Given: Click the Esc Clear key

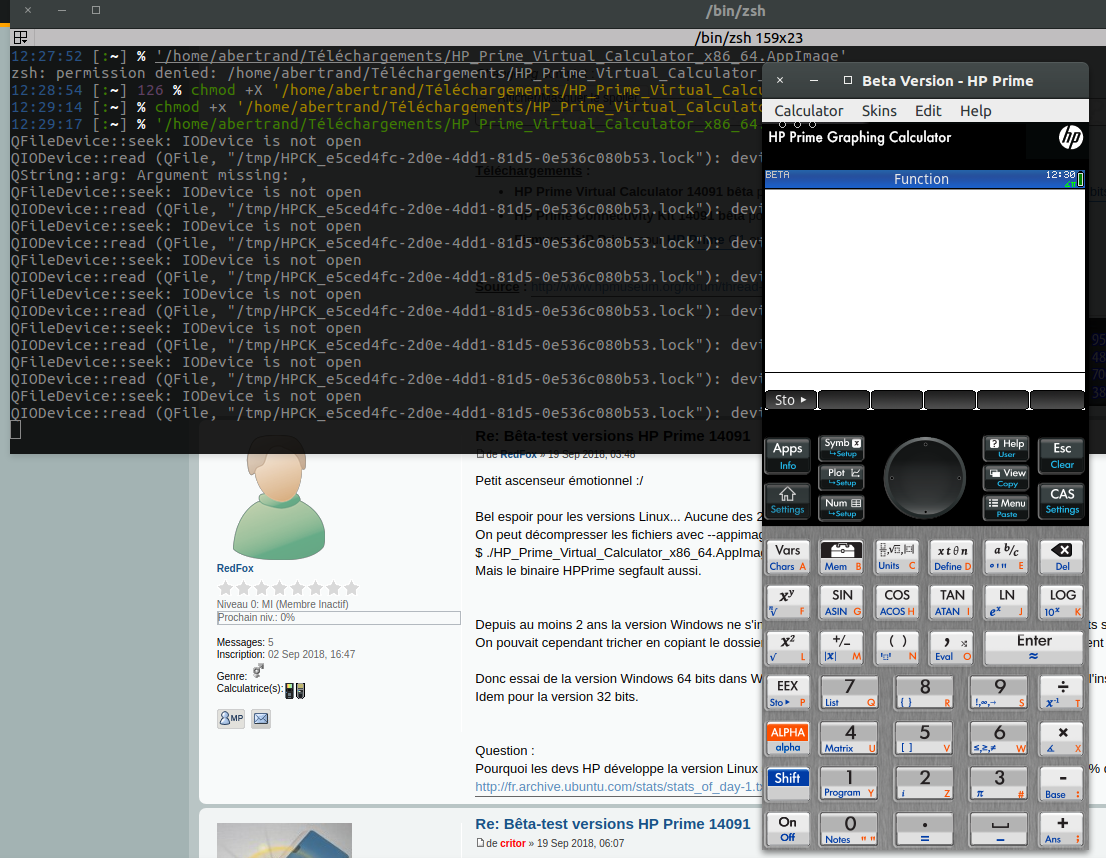Looking at the screenshot, I should click(1062, 455).
